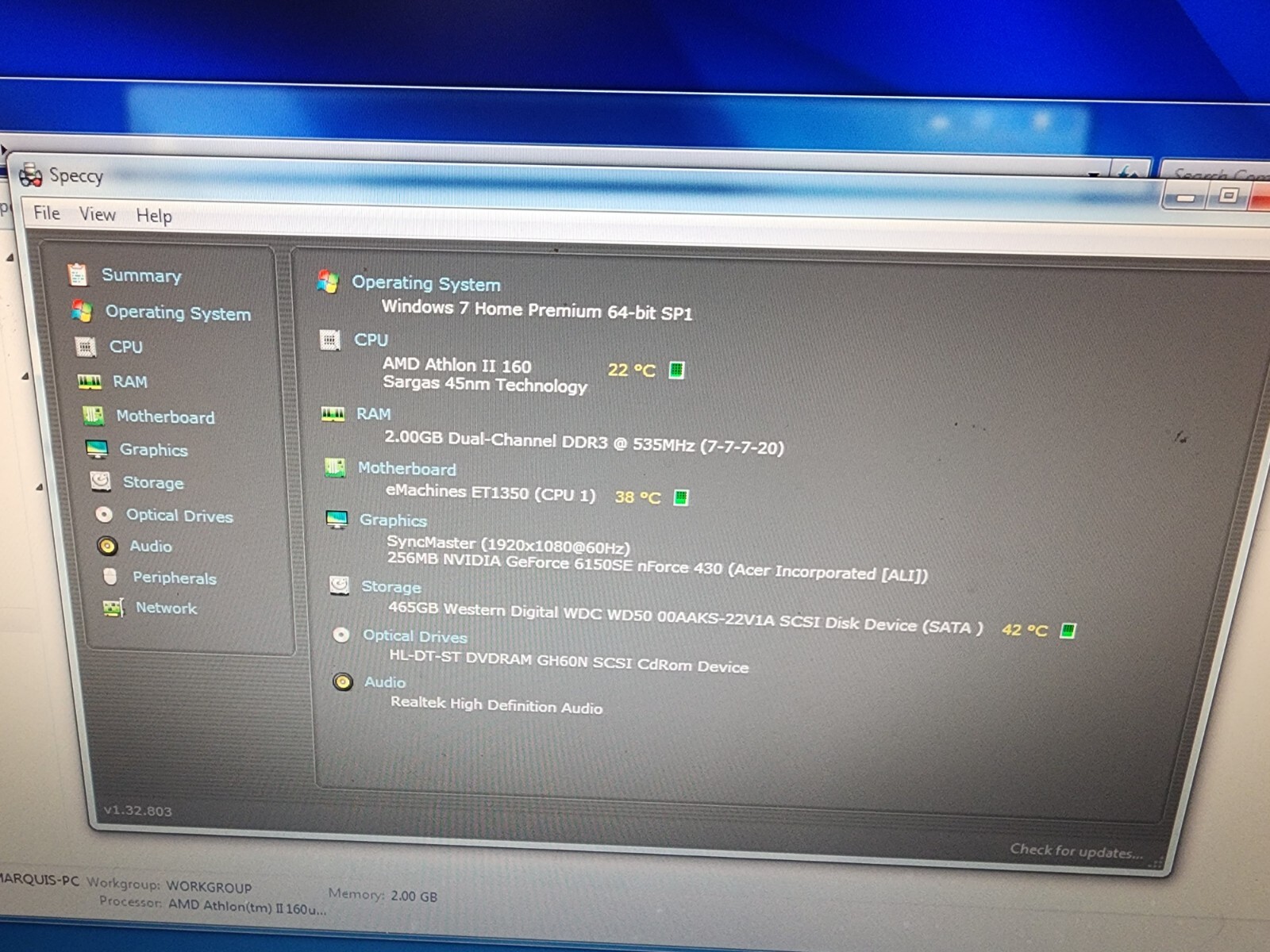Click the green storage temperature indicator icon
Image resolution: width=1270 pixels, height=952 pixels.
coord(1068,631)
